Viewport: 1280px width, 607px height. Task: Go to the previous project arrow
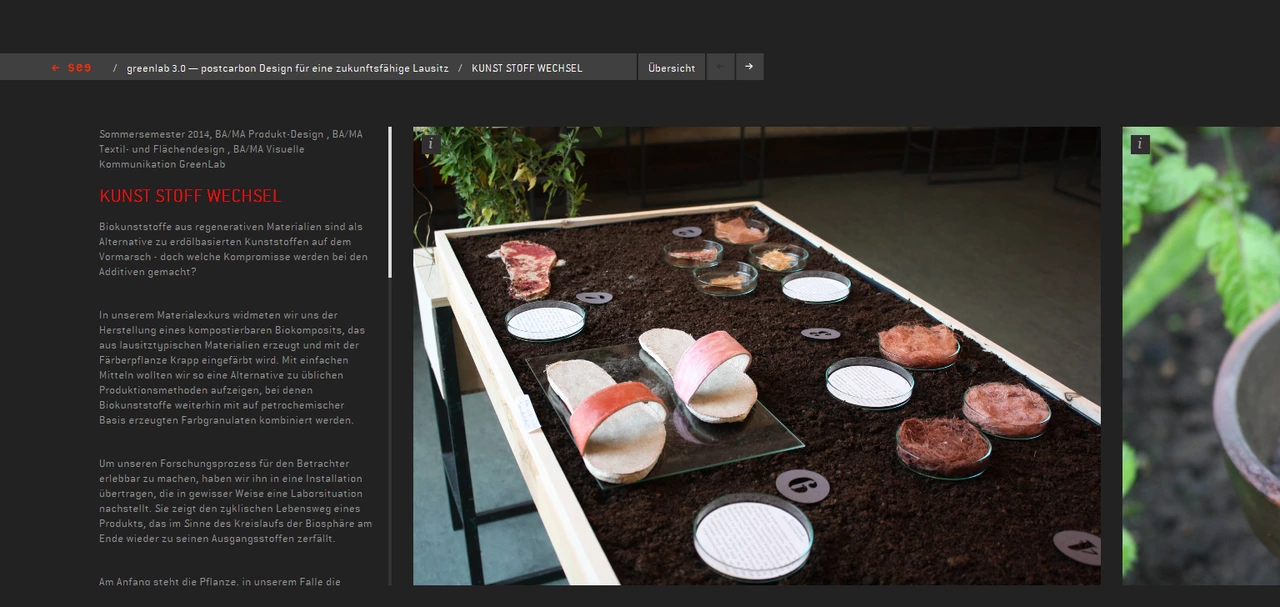(x=720, y=67)
